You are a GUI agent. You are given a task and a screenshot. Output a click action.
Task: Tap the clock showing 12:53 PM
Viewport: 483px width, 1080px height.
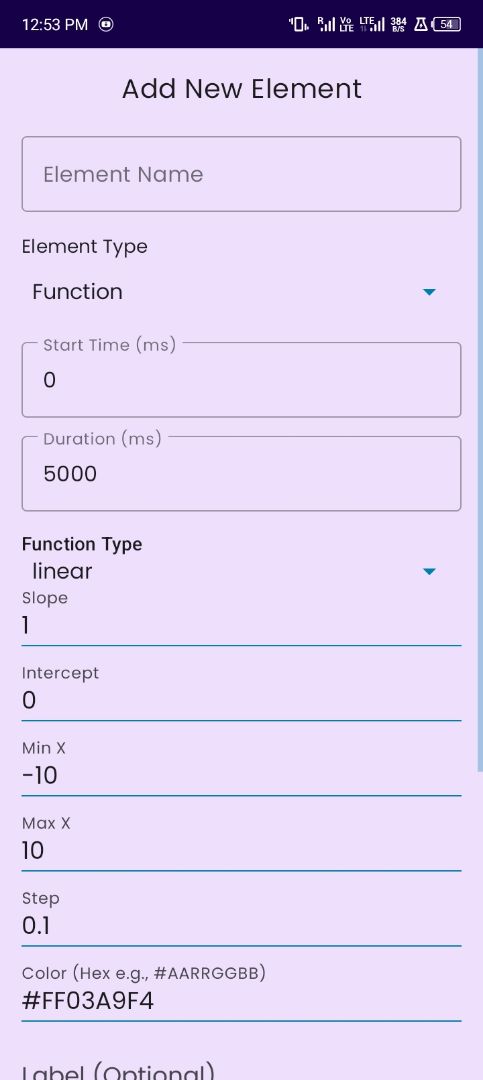(x=55, y=25)
